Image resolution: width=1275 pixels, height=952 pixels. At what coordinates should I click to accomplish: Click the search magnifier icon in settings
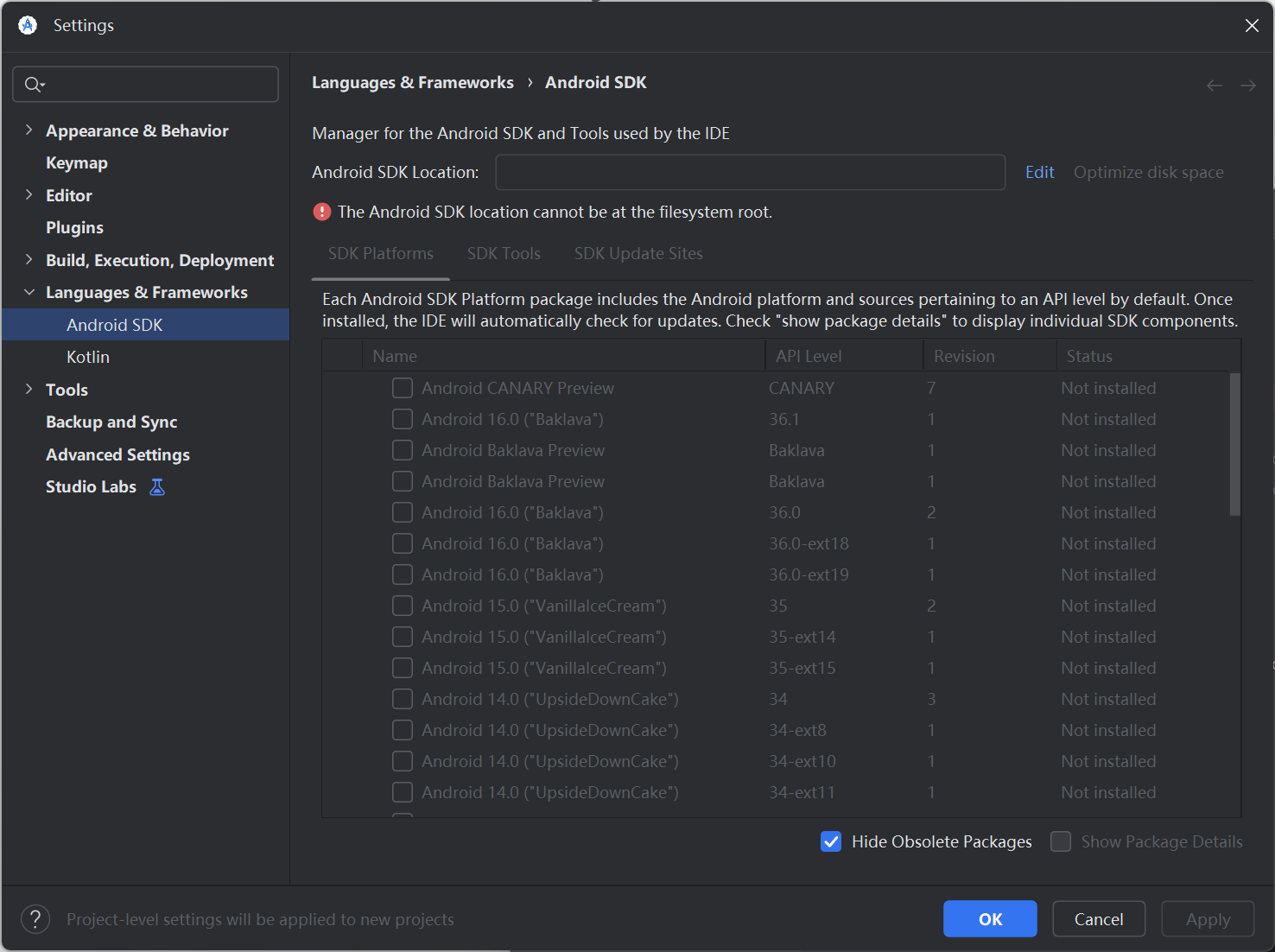[34, 85]
